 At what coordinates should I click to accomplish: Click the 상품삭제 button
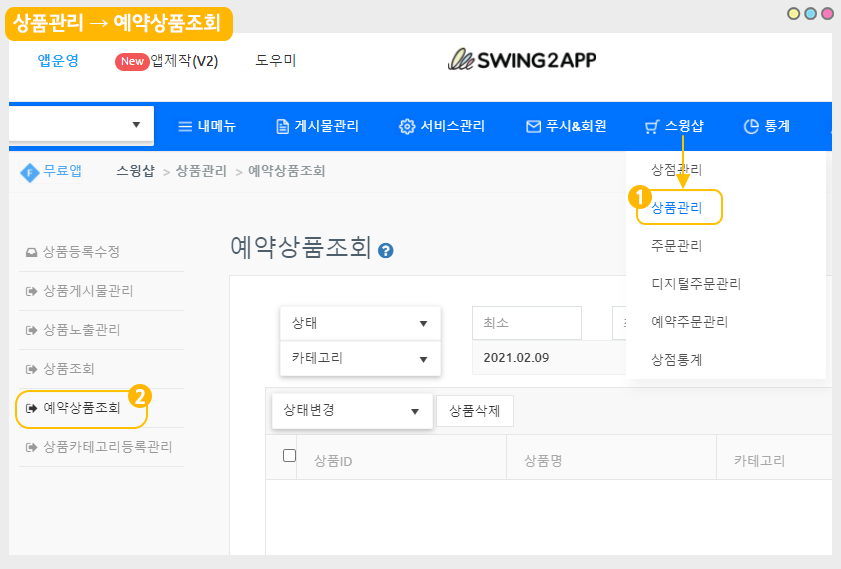click(475, 411)
